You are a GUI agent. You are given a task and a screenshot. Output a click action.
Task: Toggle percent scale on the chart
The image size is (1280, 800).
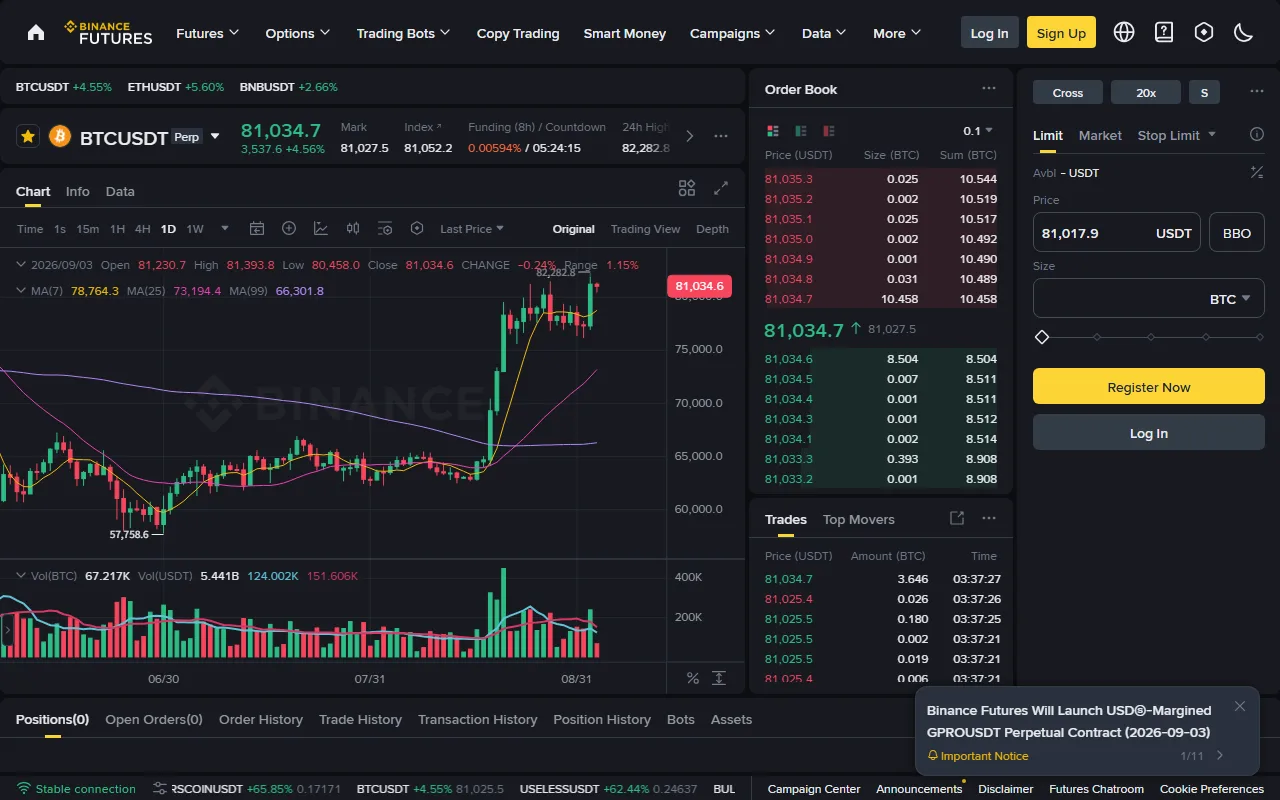[x=693, y=678]
